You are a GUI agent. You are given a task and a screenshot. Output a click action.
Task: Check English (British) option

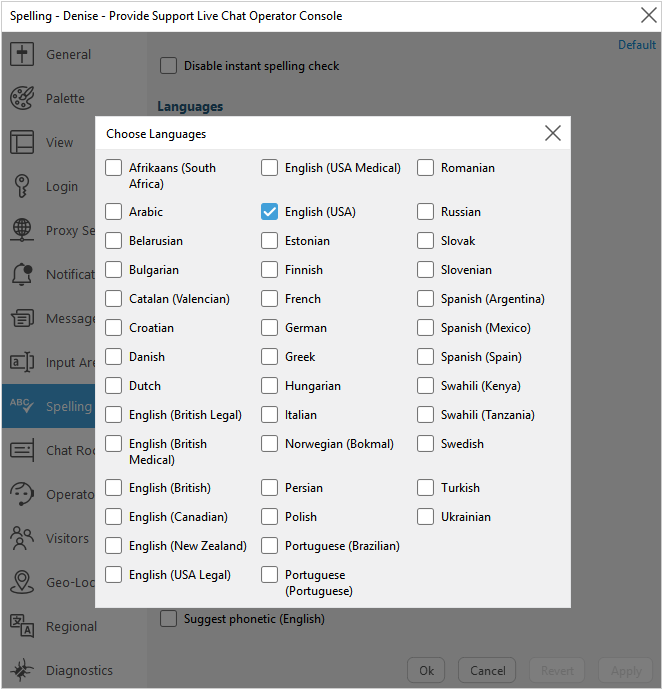114,488
